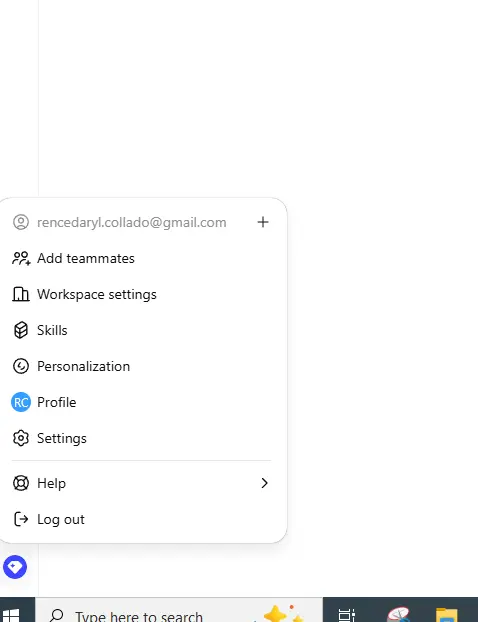Viewport: 478px width, 622px height.
Task: Click the blue diamond badge icon below the menu
Action: click(x=15, y=567)
